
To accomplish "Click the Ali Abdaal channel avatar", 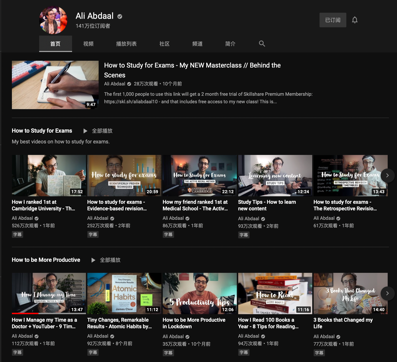I will click(53, 20).
